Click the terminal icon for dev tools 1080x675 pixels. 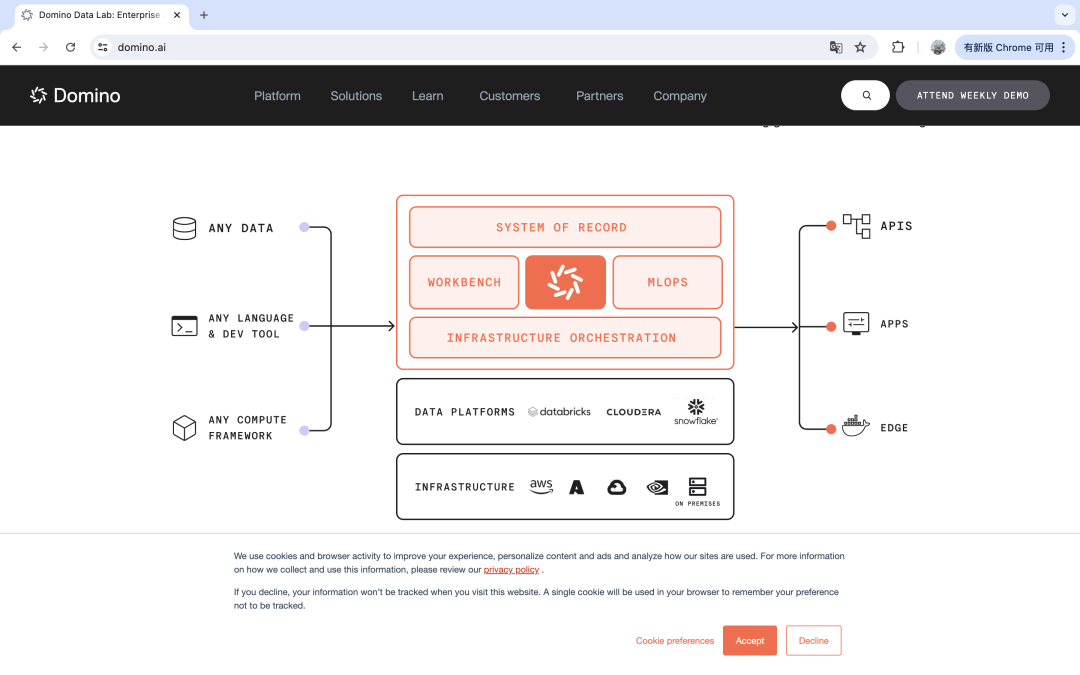coord(184,326)
